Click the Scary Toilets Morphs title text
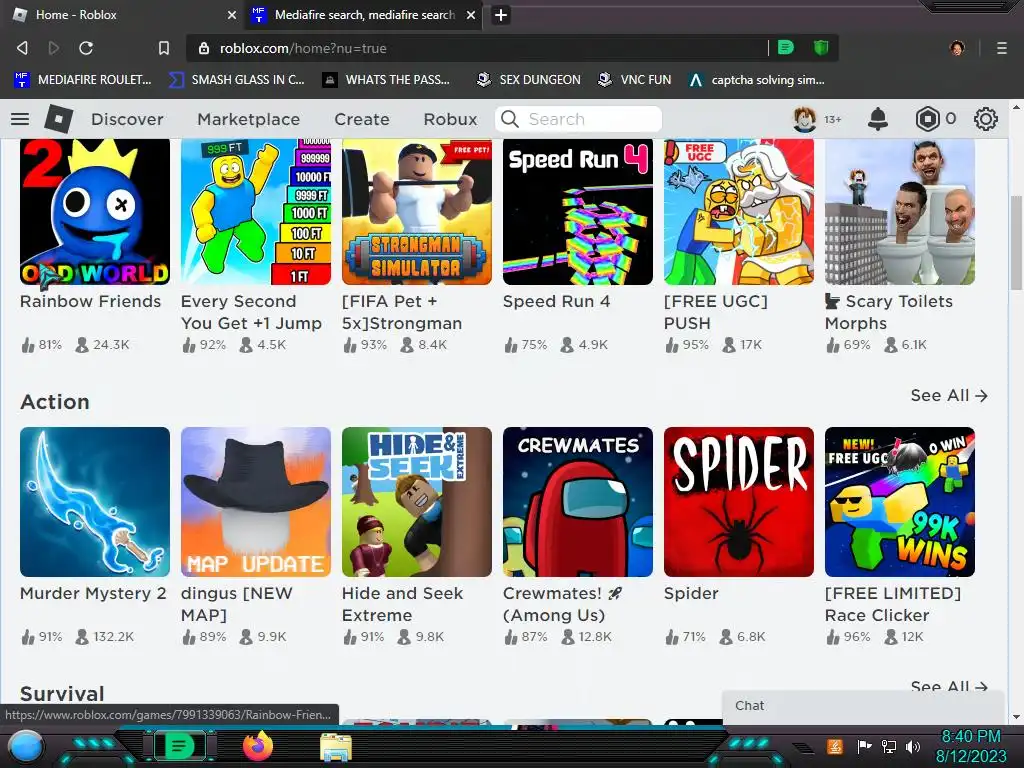The image size is (1024, 768). click(889, 312)
